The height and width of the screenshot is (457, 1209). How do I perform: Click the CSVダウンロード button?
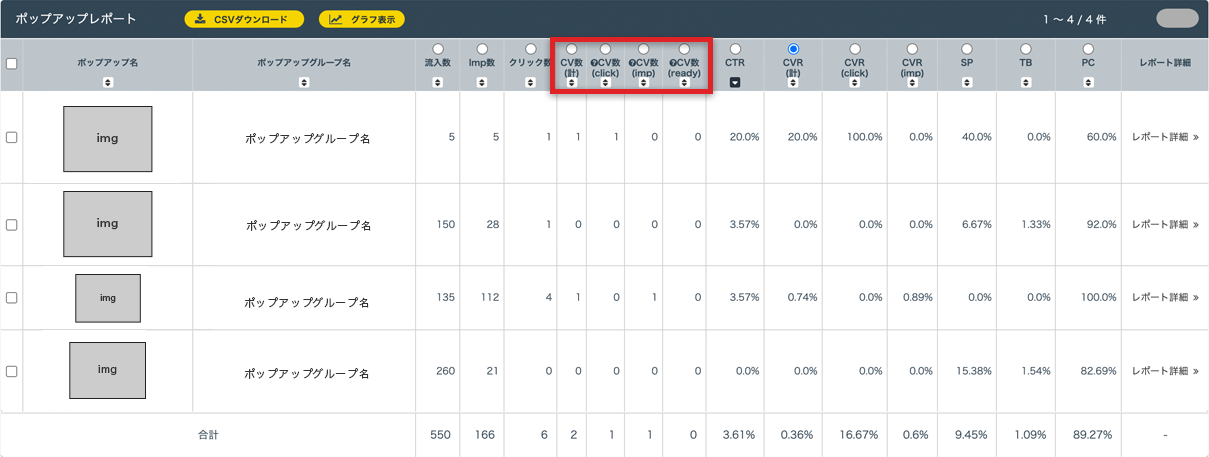click(244, 19)
